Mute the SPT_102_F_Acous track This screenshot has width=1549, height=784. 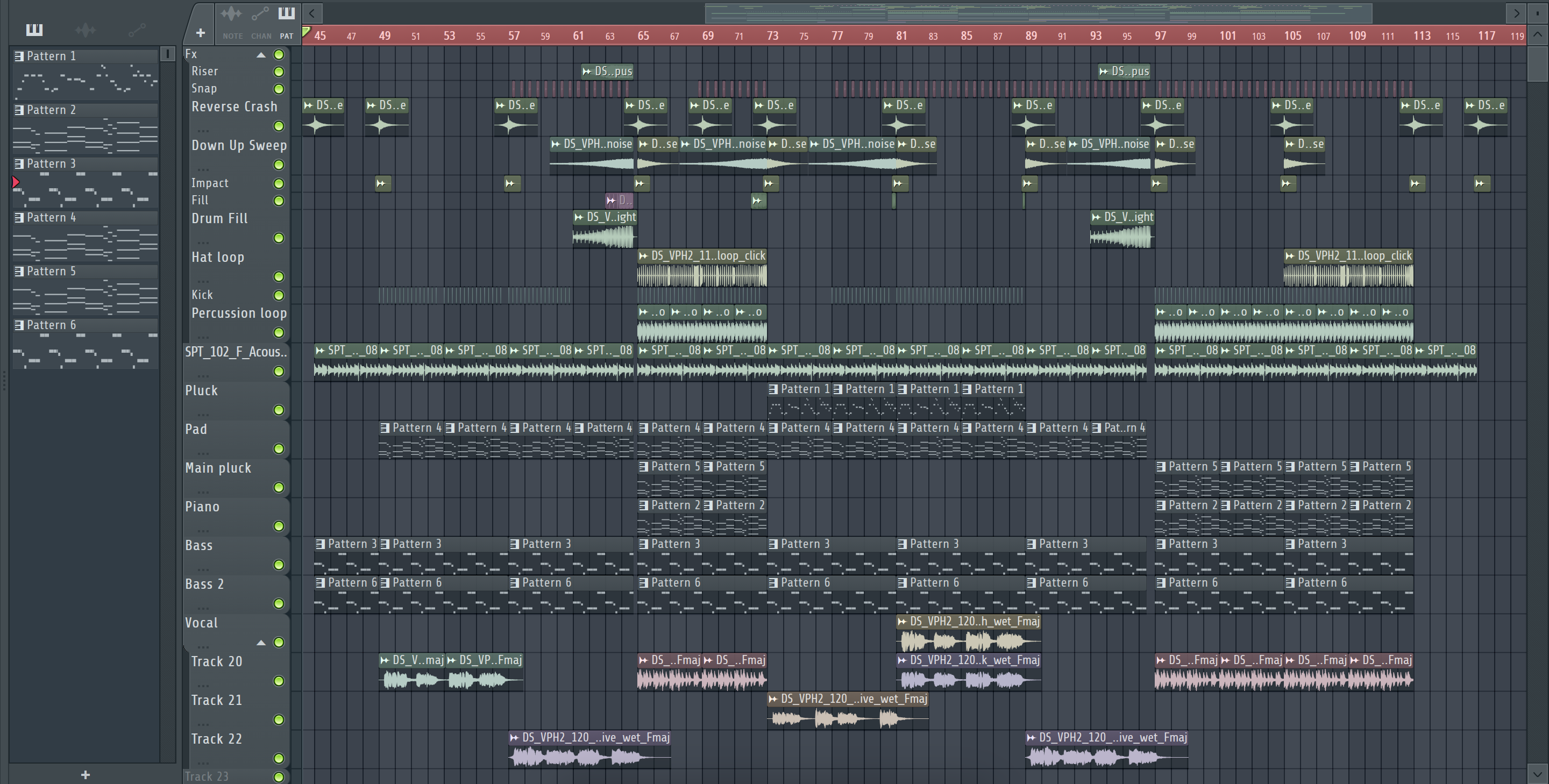[x=279, y=372]
